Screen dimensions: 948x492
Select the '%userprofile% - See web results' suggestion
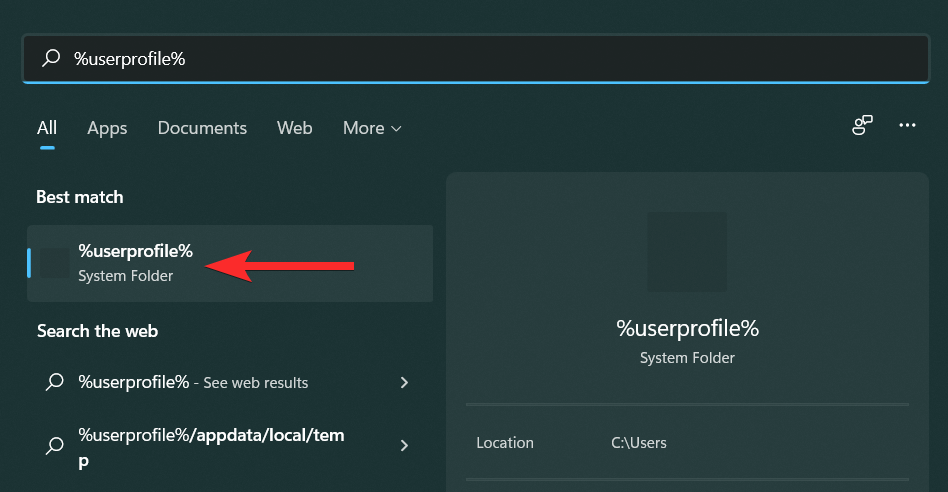coord(193,382)
